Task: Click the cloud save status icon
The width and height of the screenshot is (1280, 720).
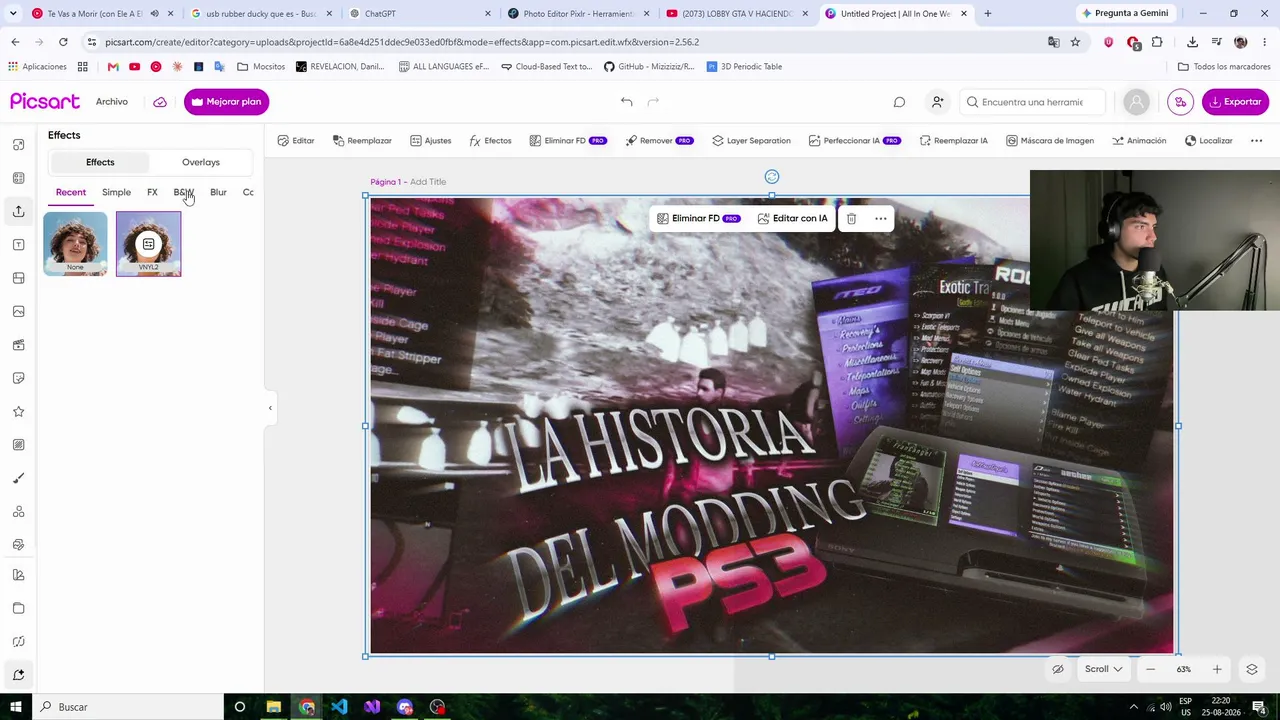Action: 160,102
